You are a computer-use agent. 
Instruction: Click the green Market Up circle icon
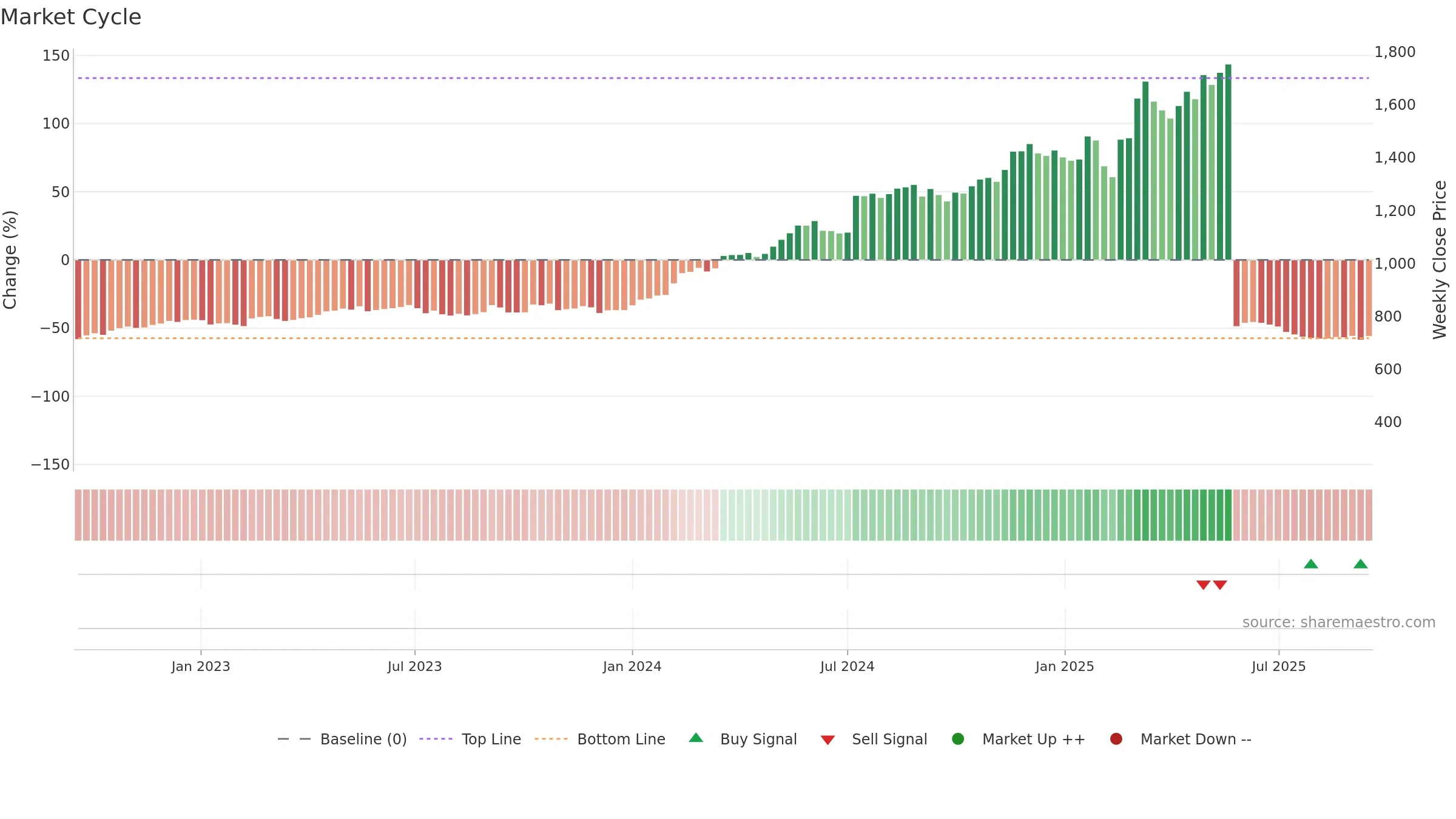click(958, 739)
